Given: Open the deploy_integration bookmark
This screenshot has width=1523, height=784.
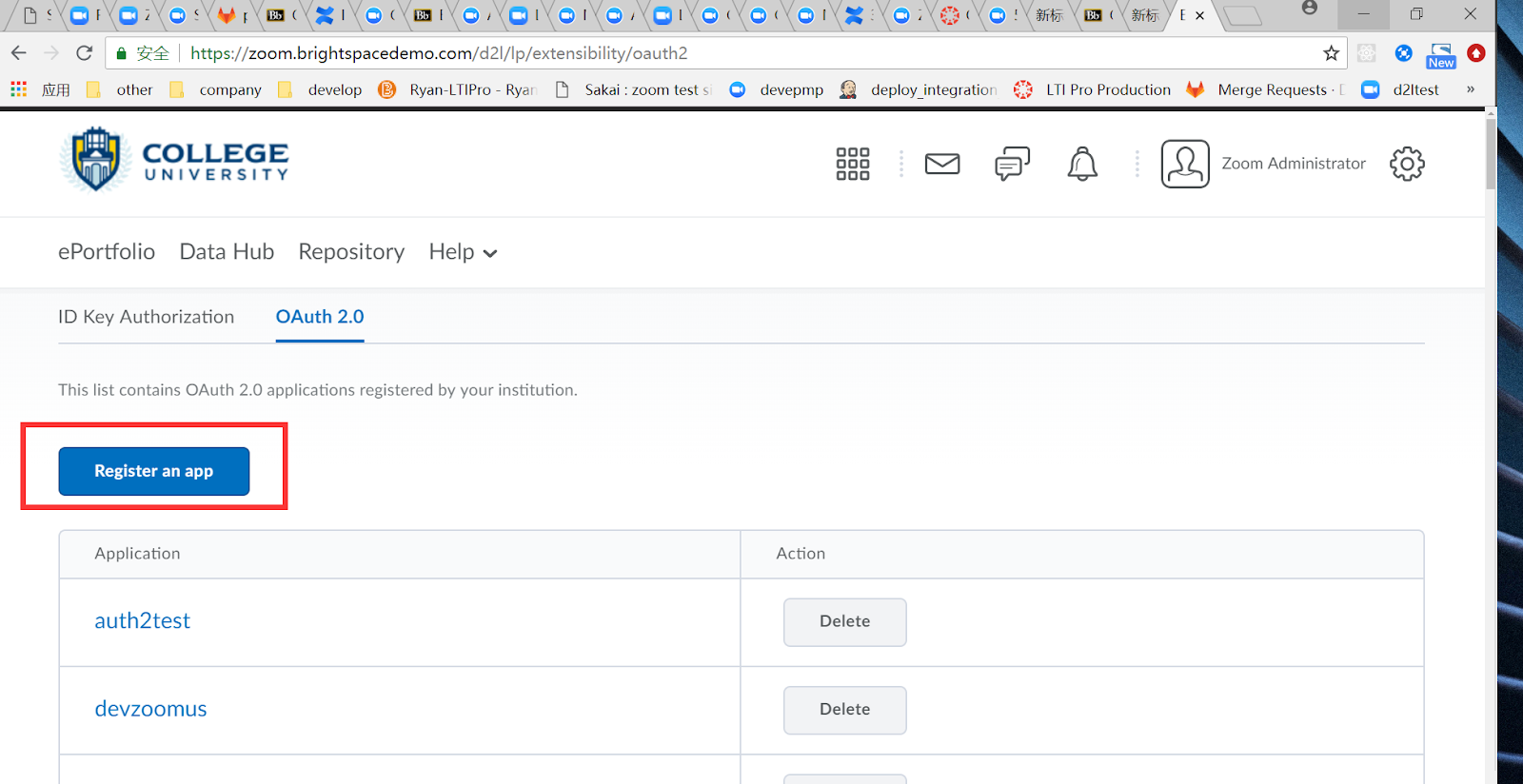Looking at the screenshot, I should (919, 89).
